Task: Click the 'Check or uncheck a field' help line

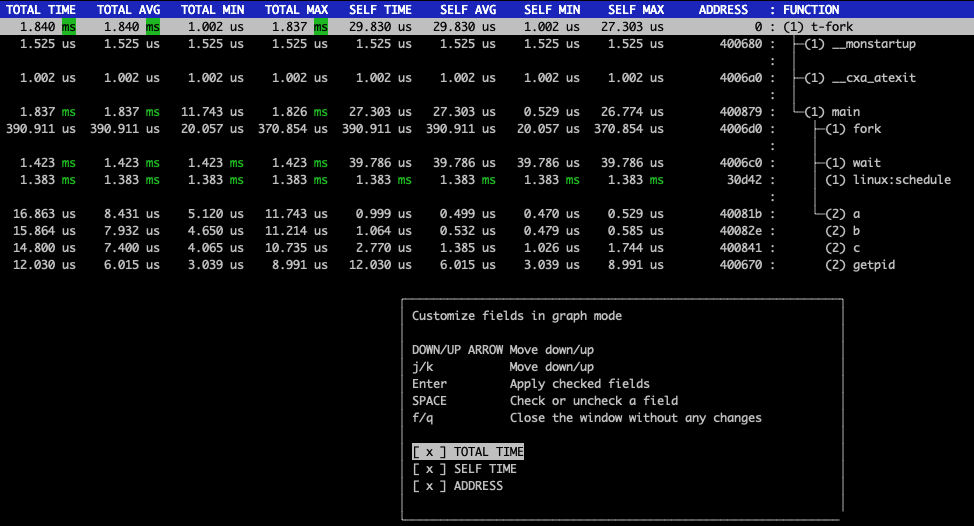Action: (594, 401)
